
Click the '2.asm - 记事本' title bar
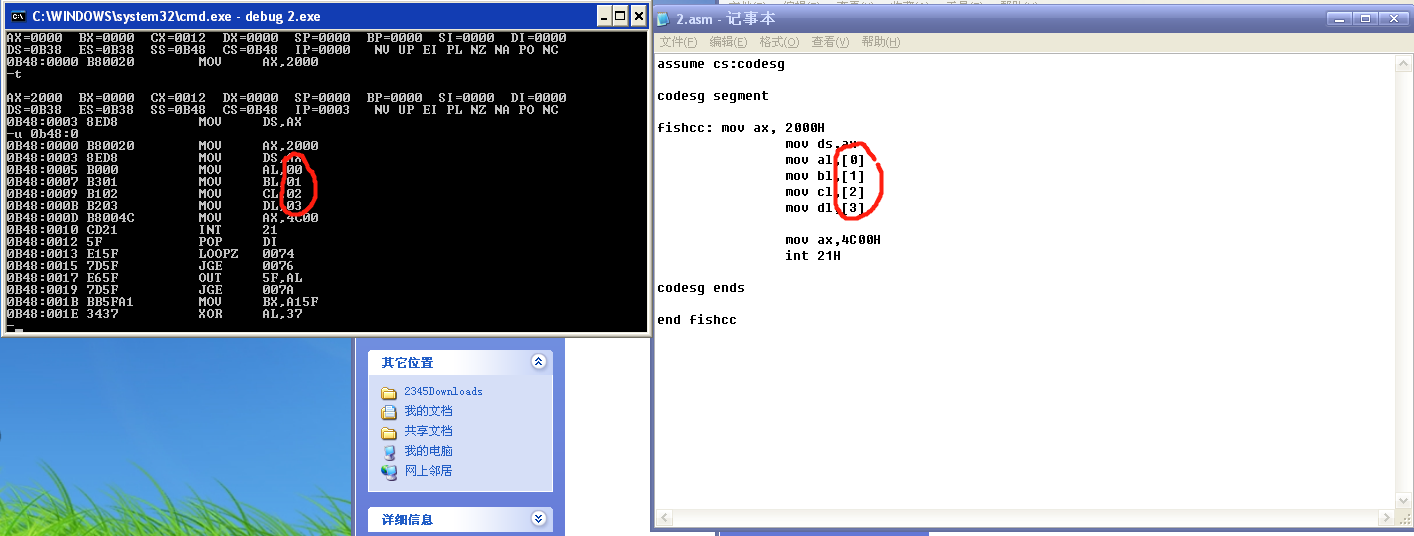coord(726,18)
